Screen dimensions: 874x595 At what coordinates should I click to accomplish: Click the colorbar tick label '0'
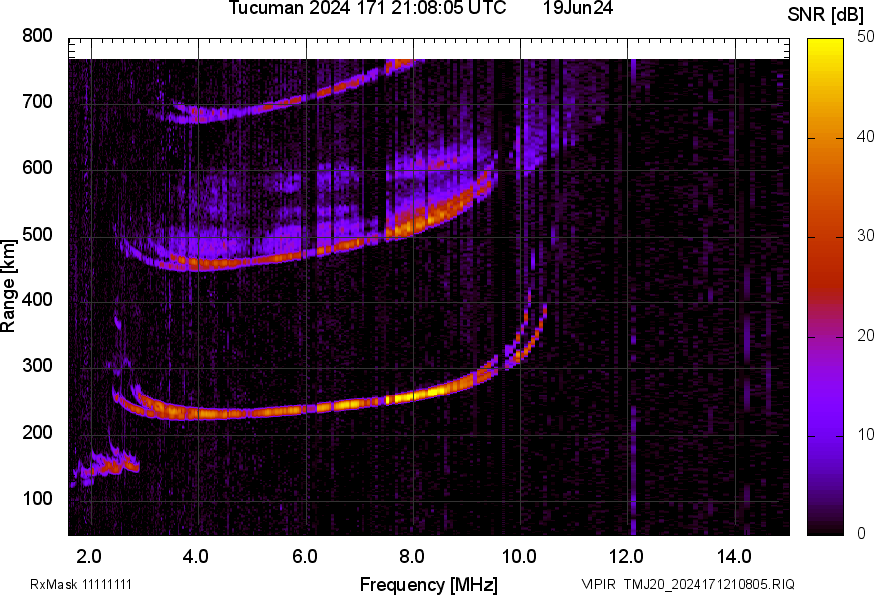[861, 534]
